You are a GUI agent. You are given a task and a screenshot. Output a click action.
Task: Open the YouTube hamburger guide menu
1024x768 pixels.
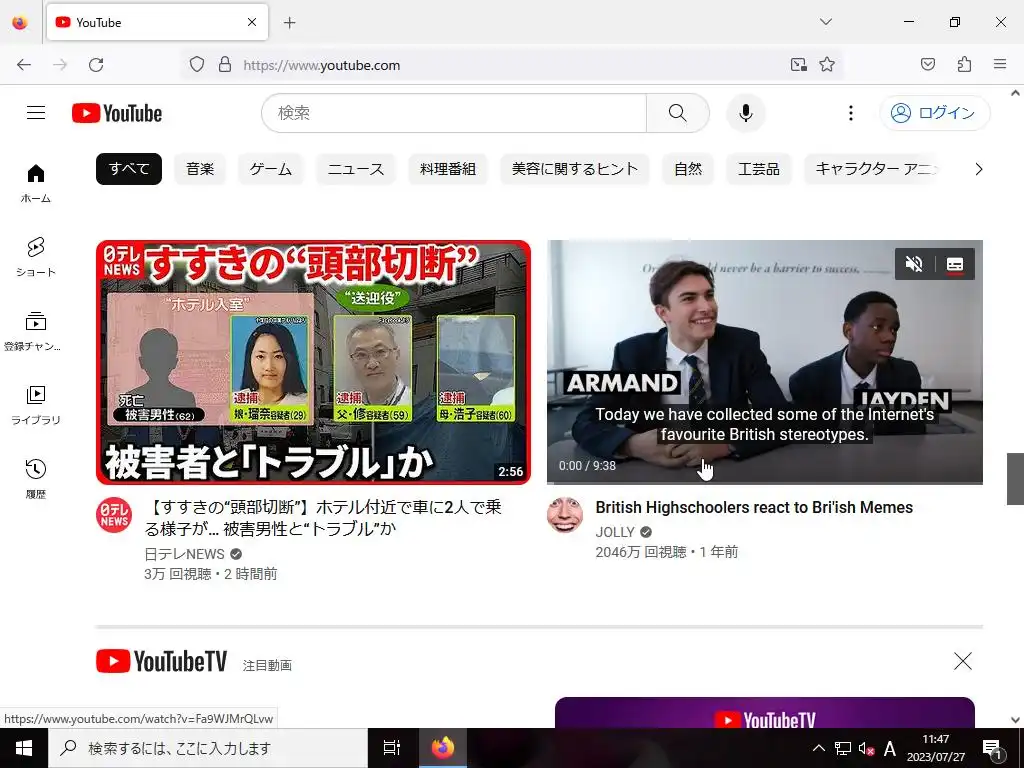click(36, 113)
